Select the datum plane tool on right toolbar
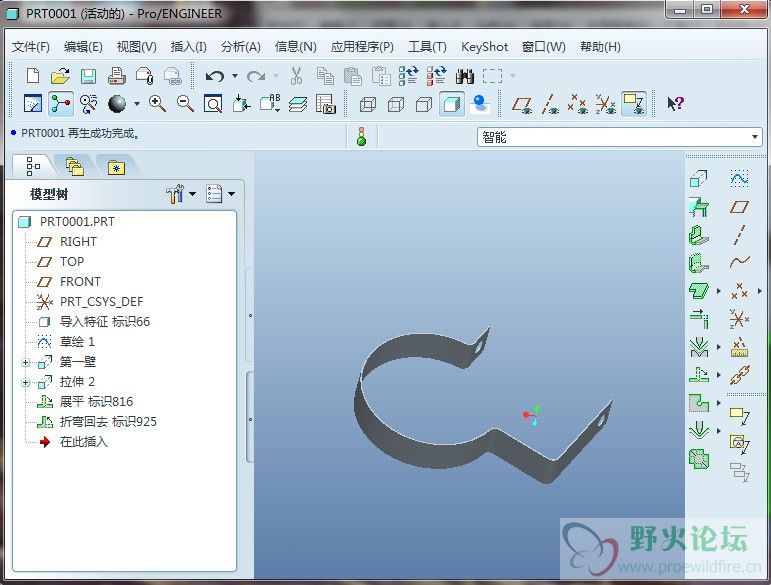771x585 pixels. point(739,207)
